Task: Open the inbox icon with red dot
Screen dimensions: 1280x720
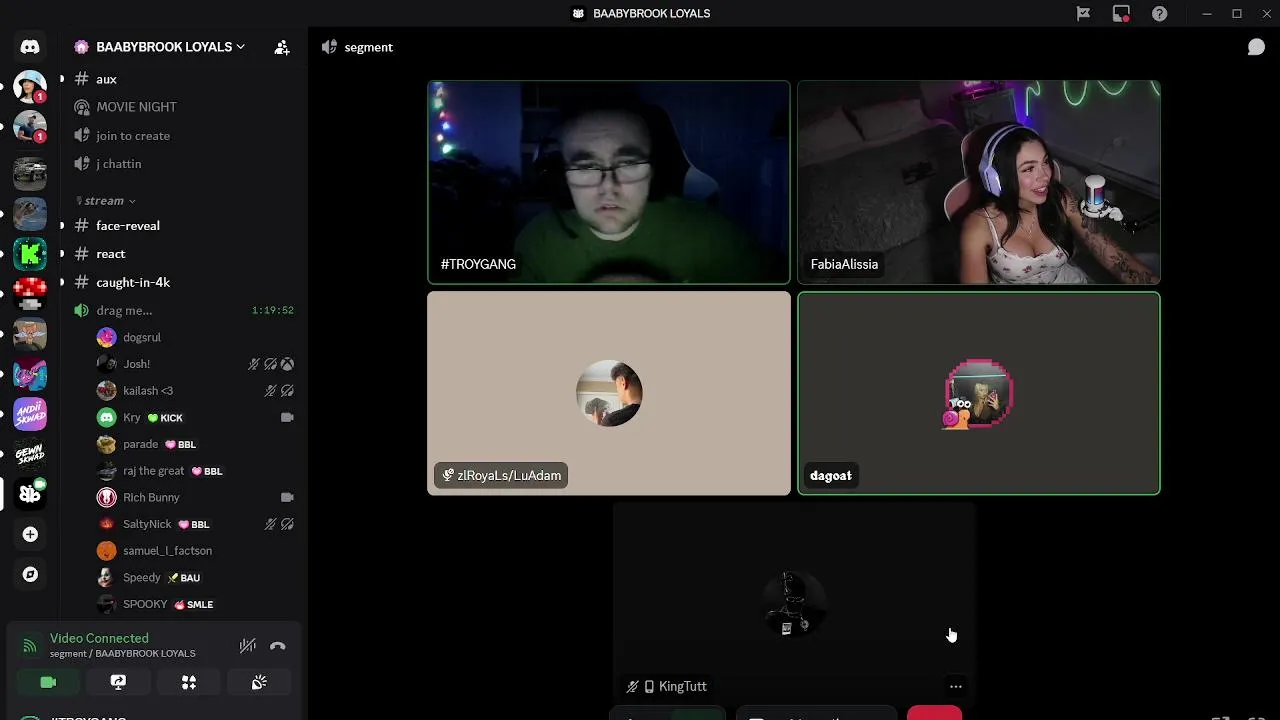Action: click(x=1121, y=14)
